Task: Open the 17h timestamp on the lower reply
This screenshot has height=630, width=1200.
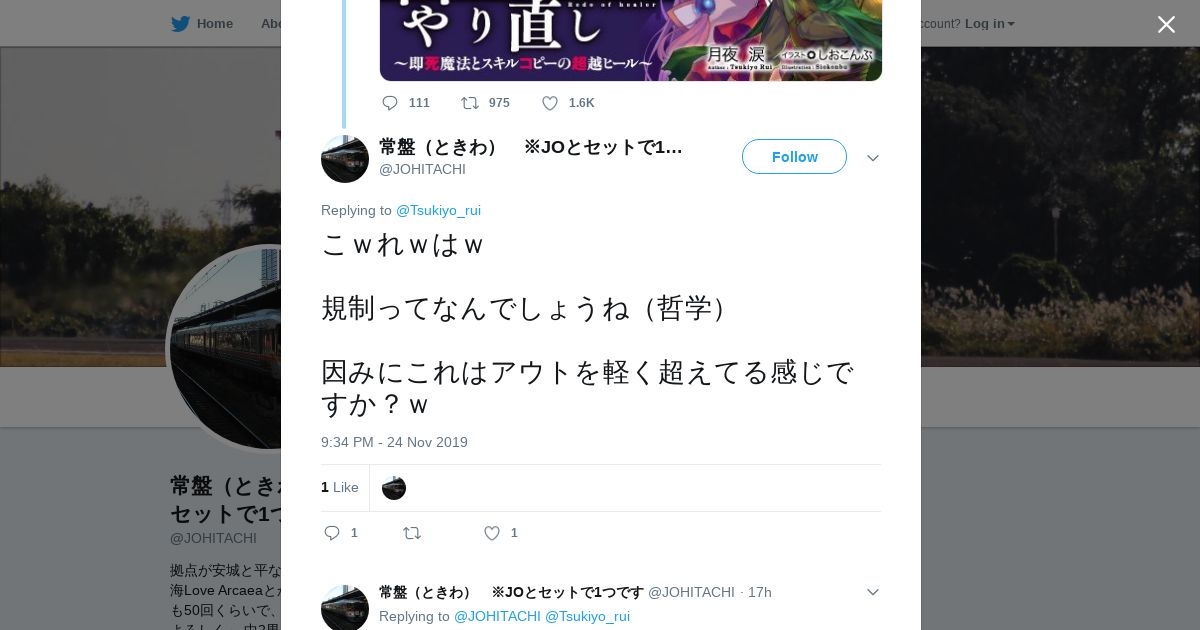Action: pos(760,592)
